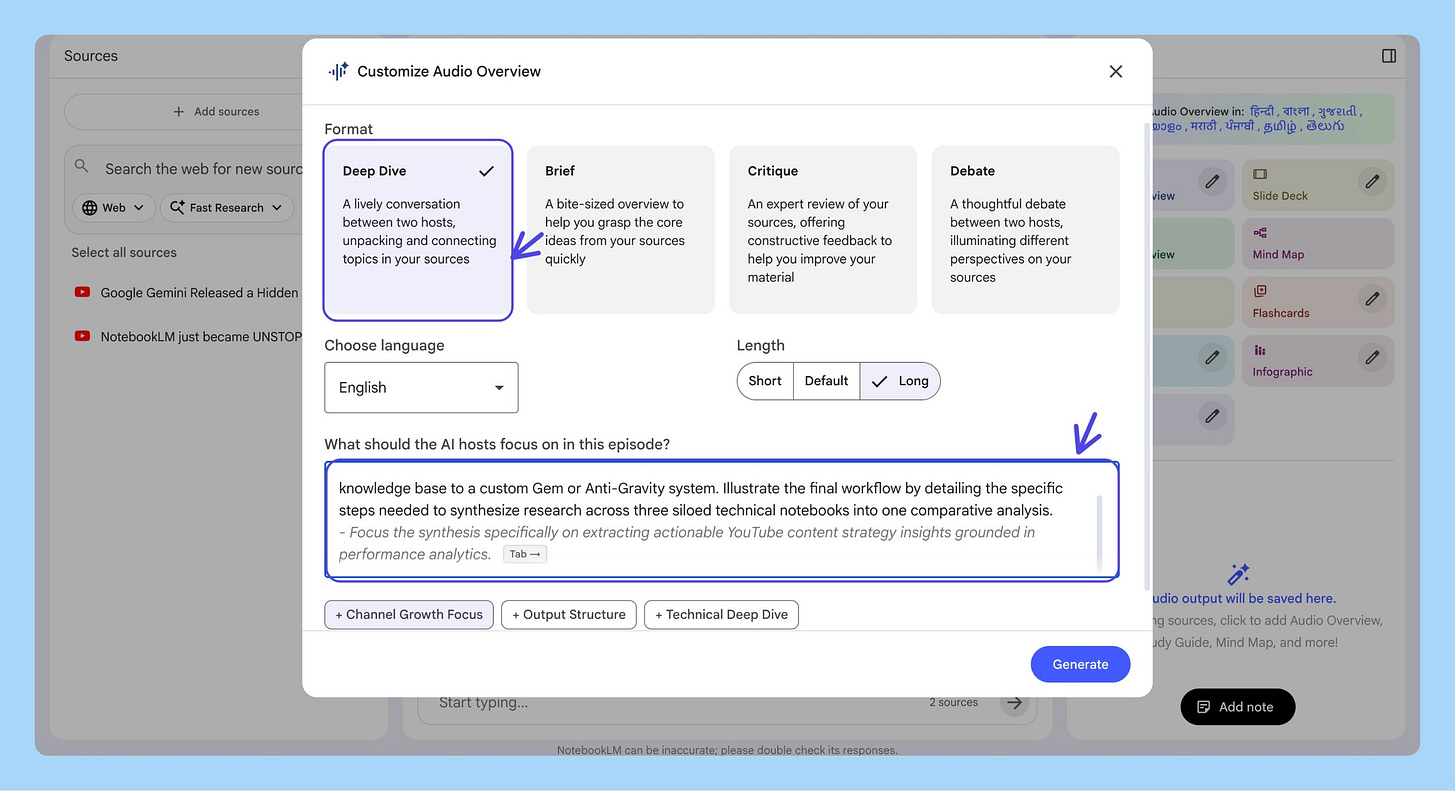Focus the AI hosts prompt text box

pos(721,520)
